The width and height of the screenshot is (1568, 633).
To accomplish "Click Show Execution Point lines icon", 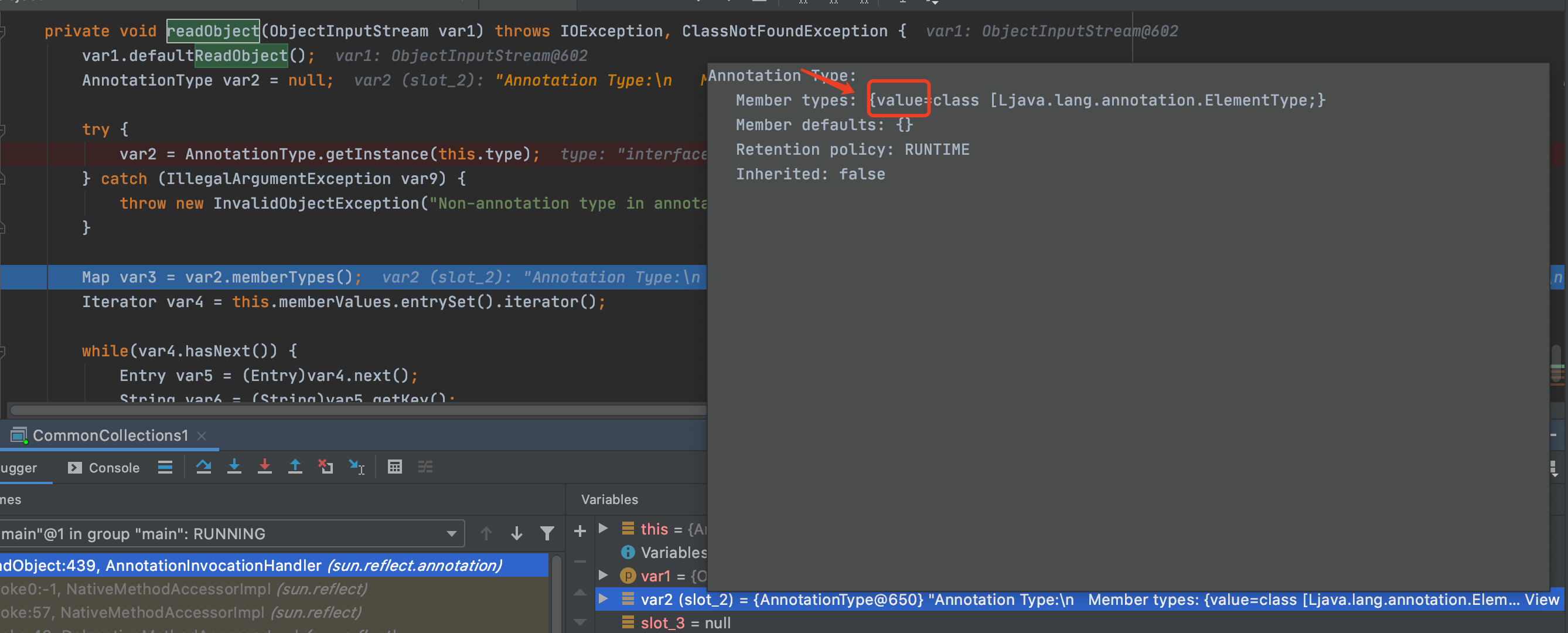I will pyautogui.click(x=165, y=467).
